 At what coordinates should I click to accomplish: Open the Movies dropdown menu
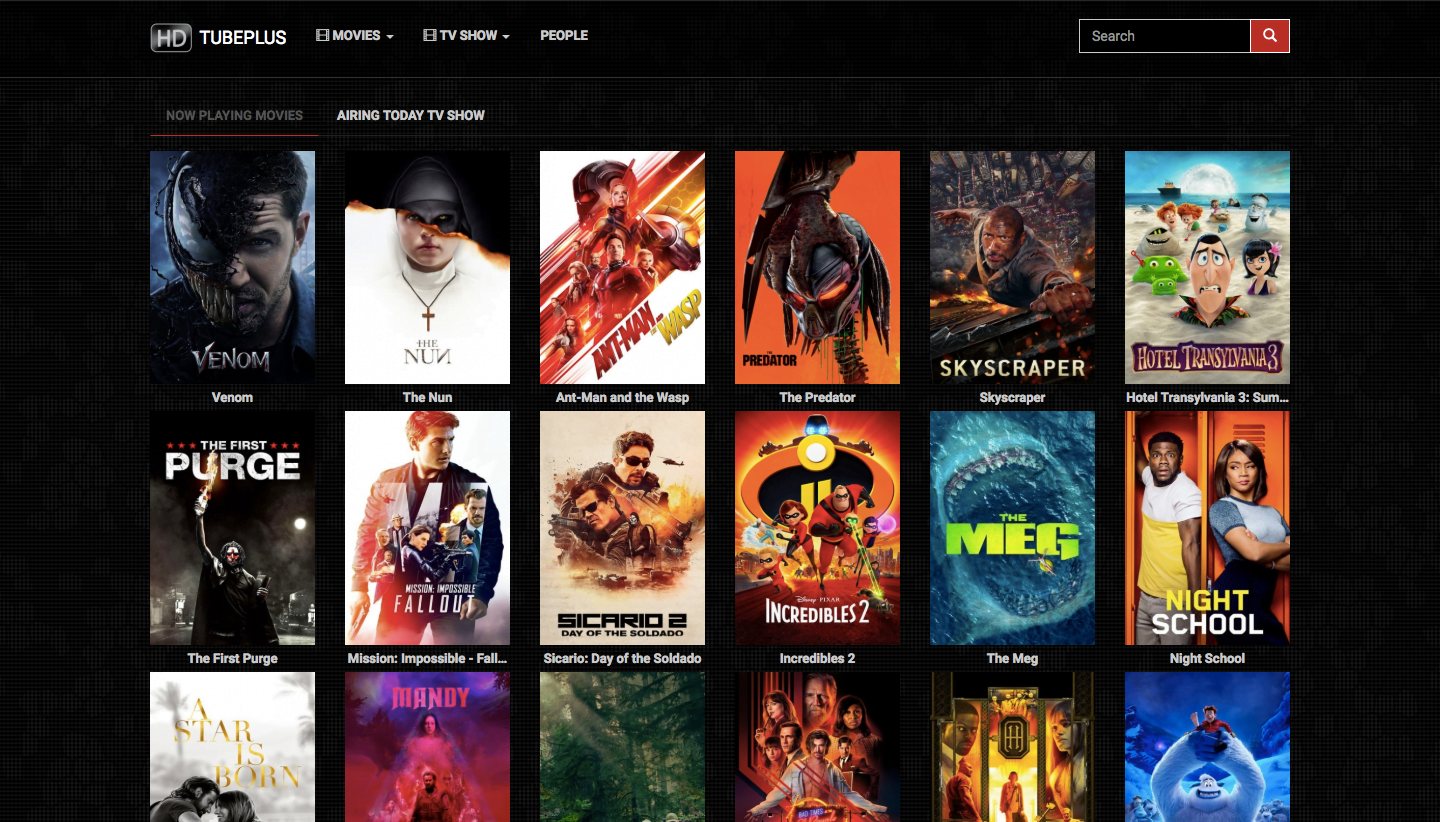(355, 35)
